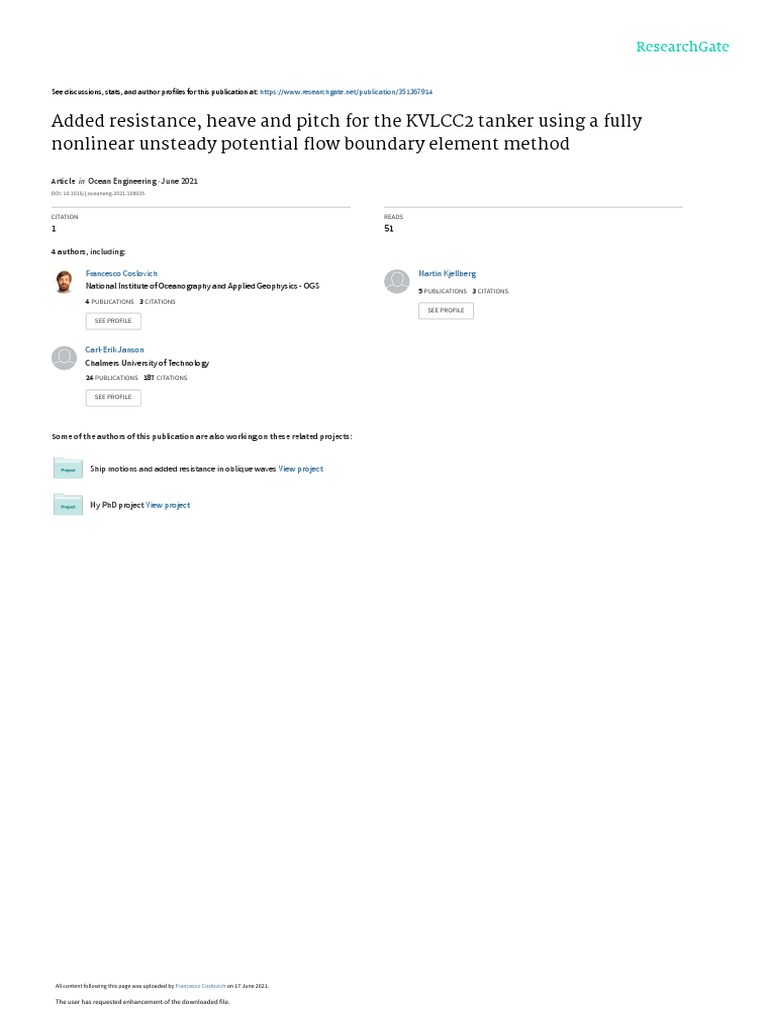Open the researchgate.net publication URL link
This screenshot has width=768, height=1024.
pyautogui.click(x=346, y=91)
